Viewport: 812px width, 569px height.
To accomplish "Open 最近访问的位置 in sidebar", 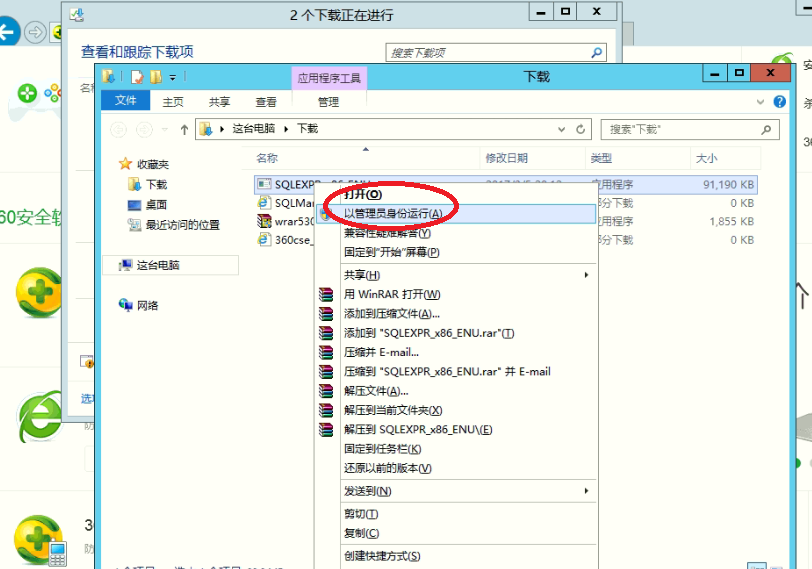I will (183, 225).
